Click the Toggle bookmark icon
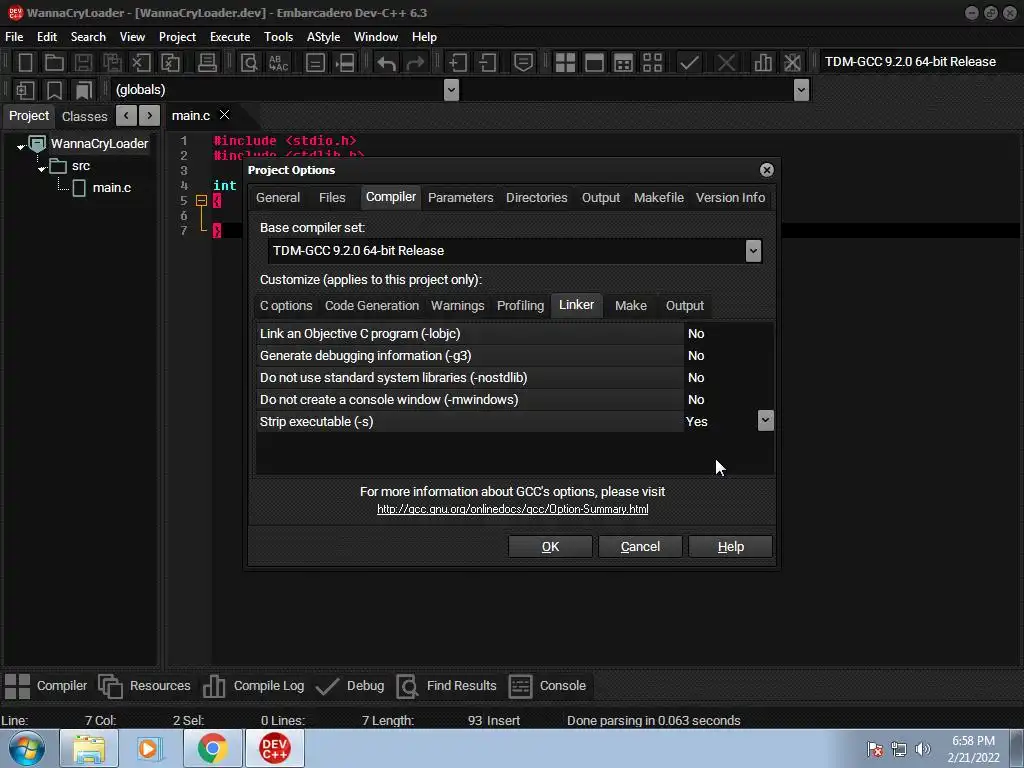 (54, 90)
